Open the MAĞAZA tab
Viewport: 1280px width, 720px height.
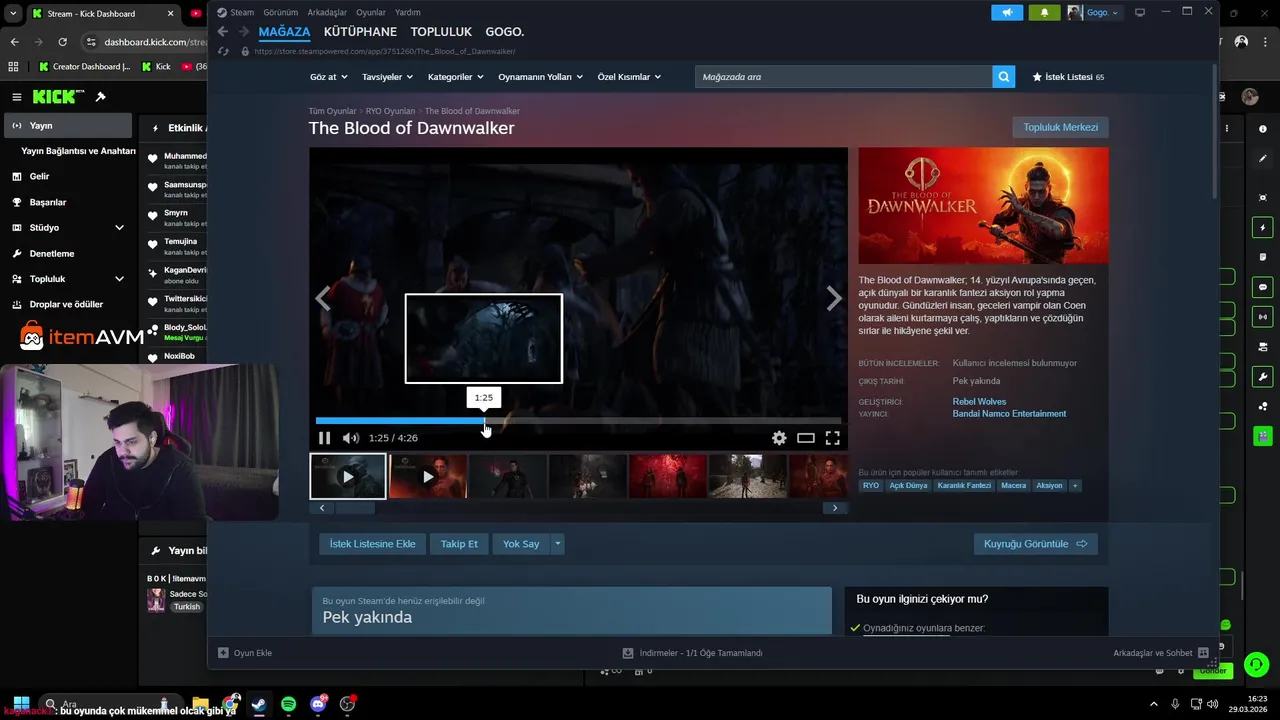coord(284,32)
